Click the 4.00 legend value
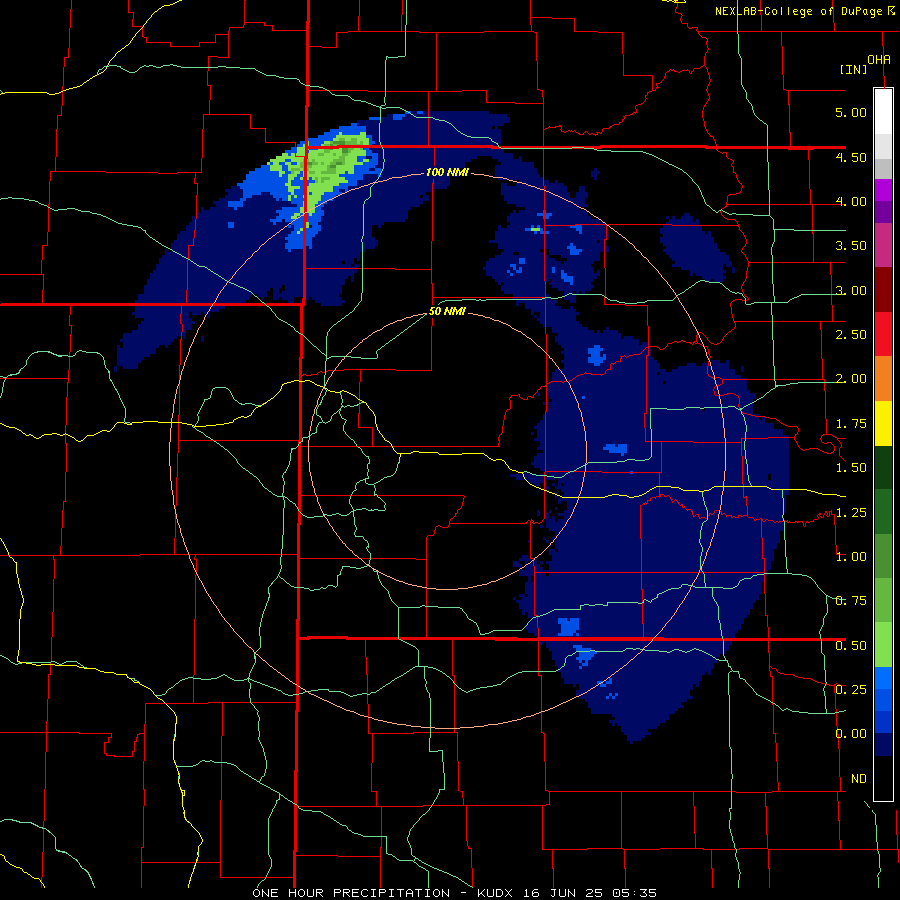900x900 pixels. (x=851, y=201)
